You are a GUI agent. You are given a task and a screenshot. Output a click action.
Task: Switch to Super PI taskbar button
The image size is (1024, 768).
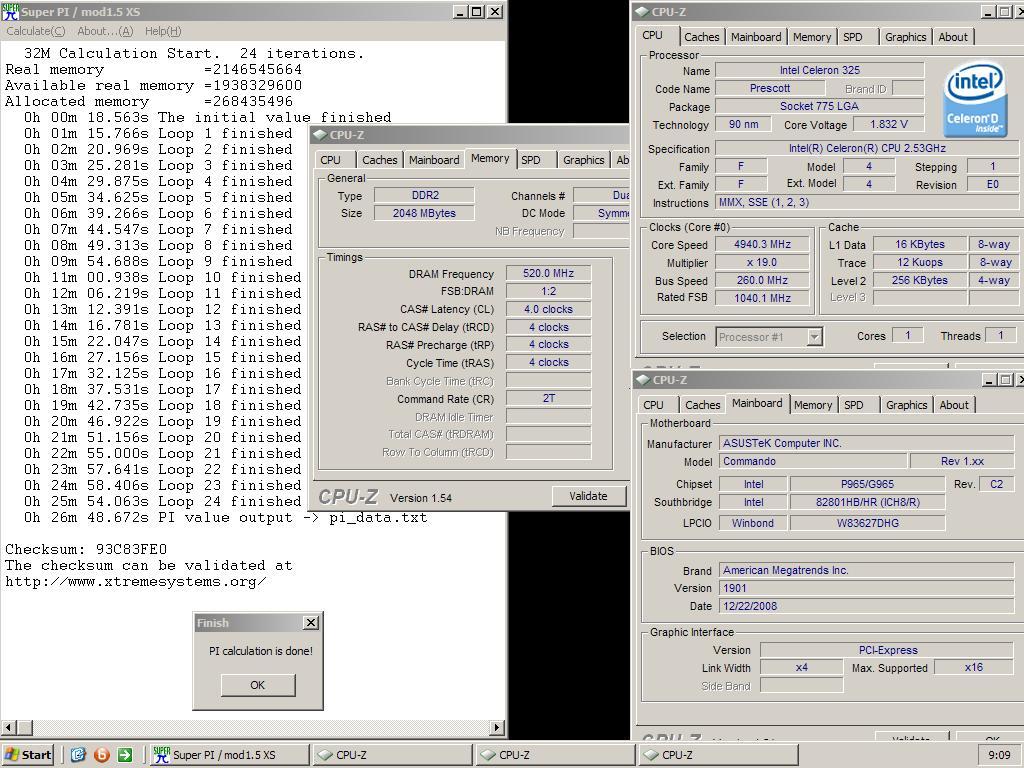(x=230, y=755)
